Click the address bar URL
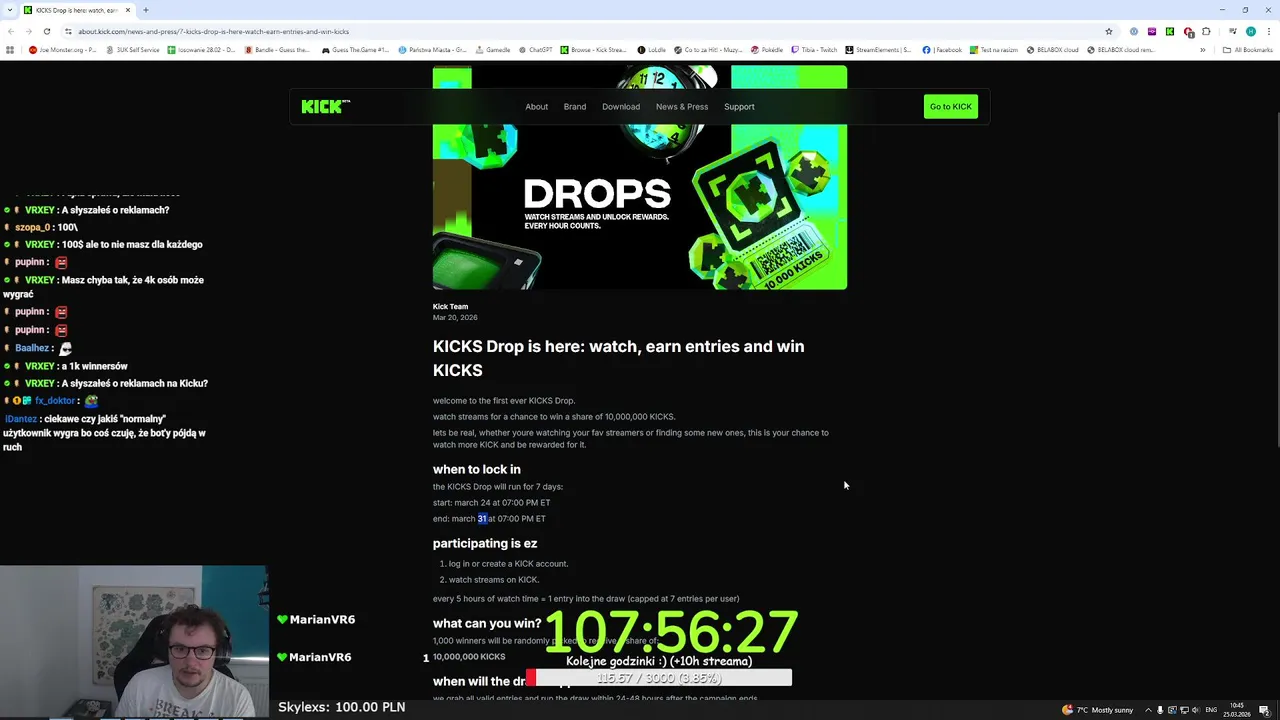The height and width of the screenshot is (720, 1280). point(214,31)
